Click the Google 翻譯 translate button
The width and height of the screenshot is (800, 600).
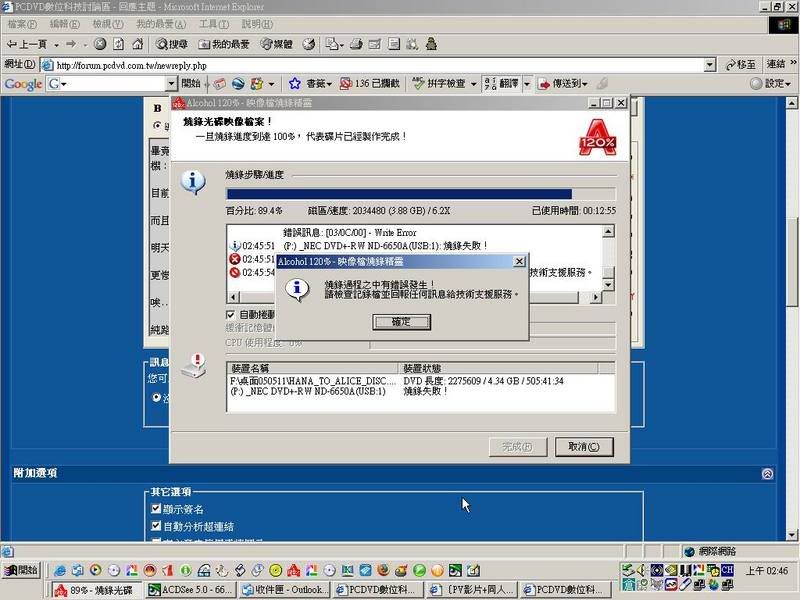pos(502,84)
